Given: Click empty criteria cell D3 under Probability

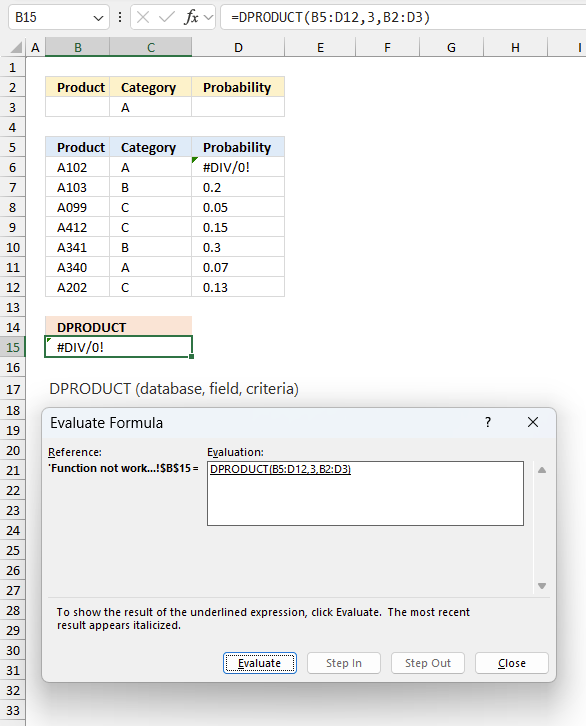Looking at the screenshot, I should 238,107.
